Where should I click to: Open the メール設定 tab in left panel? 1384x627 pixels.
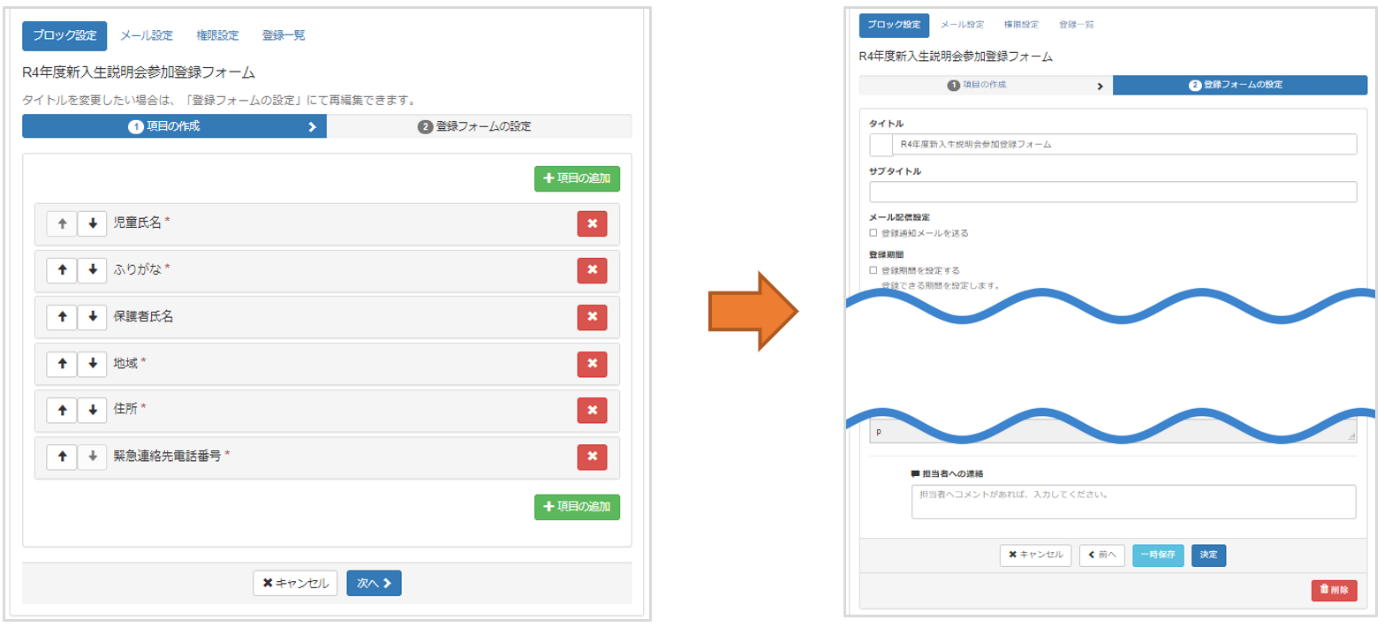[146, 35]
